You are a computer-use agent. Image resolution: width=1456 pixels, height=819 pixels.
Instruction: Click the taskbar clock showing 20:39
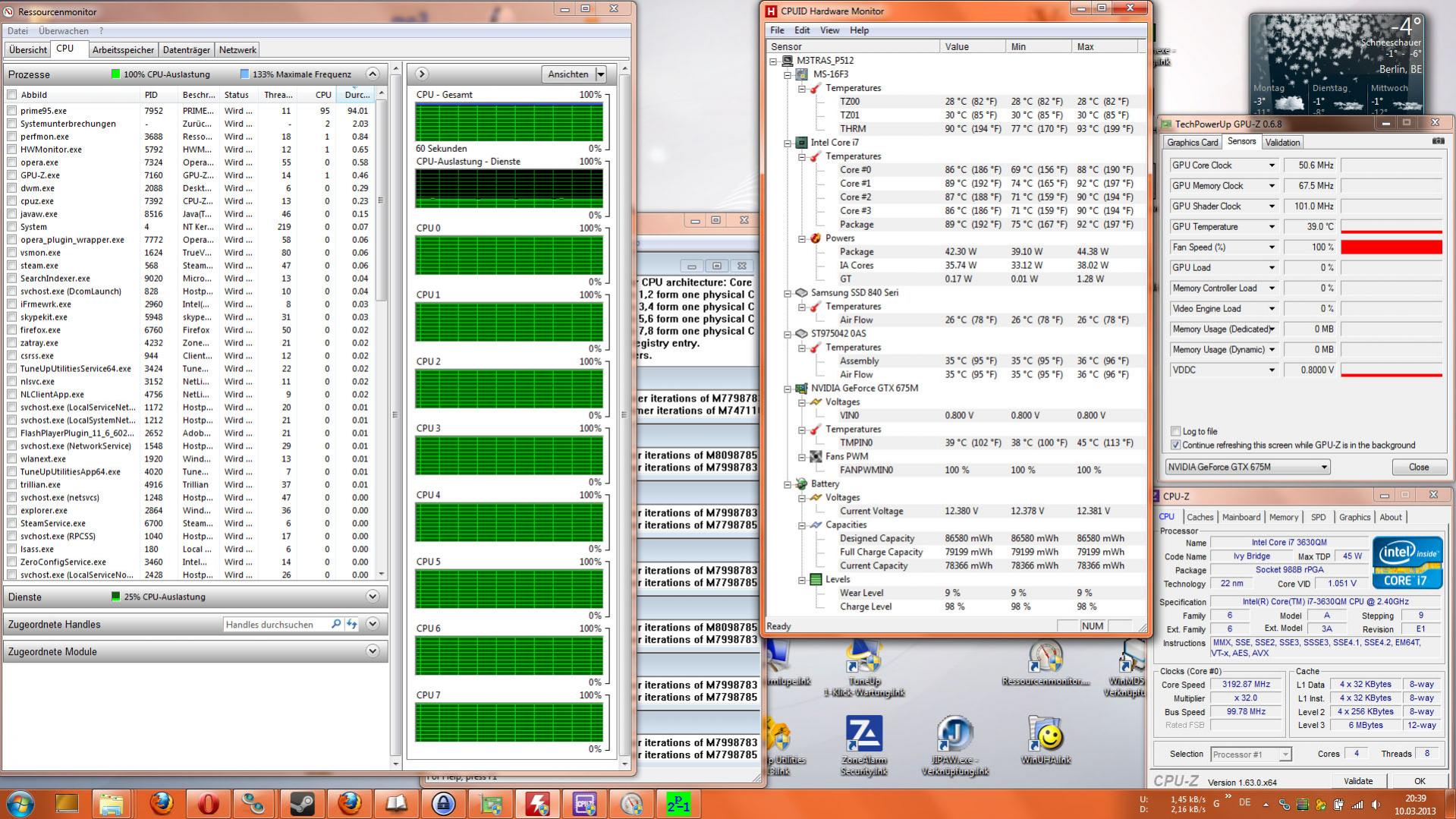click(1415, 799)
